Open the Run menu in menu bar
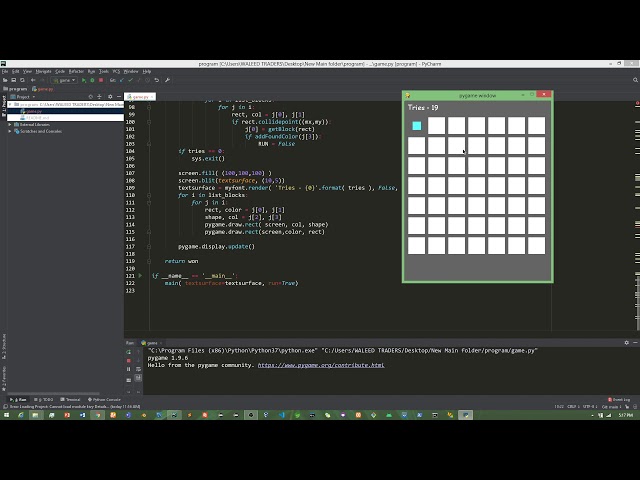This screenshot has width=640, height=480. [91, 71]
